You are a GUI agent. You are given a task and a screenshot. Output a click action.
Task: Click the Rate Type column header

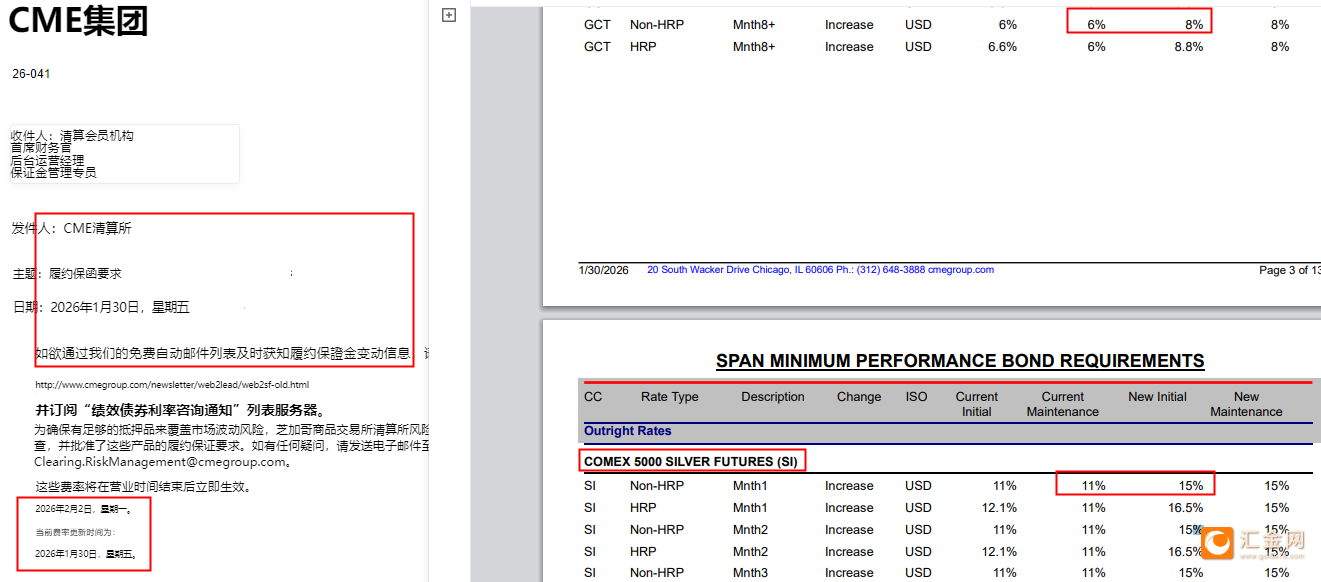670,397
